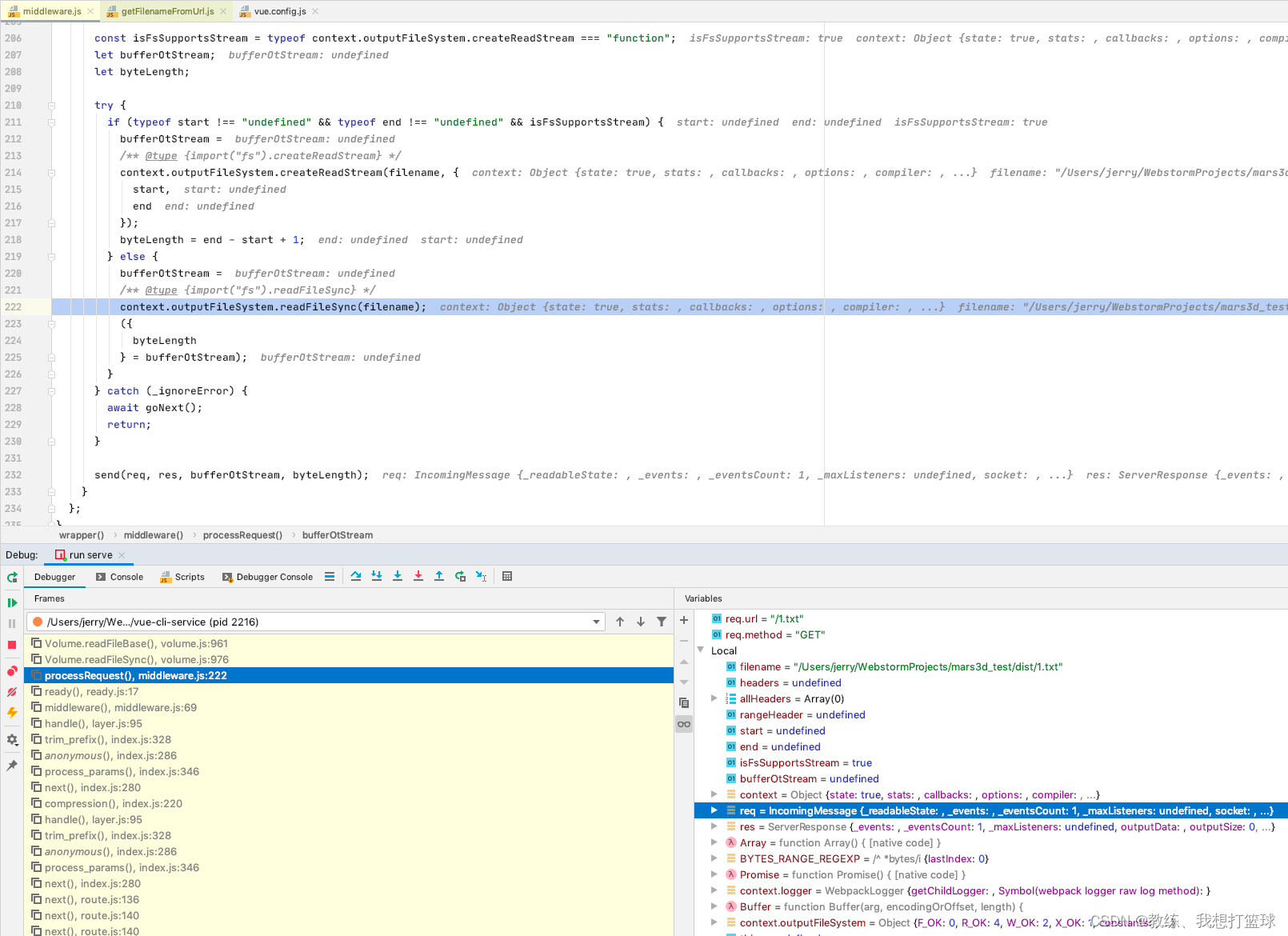Screen dimensions: 1288x936
Task: Expand the BYTES_RANGE_REGEXP variable
Action: pyautogui.click(x=714, y=858)
